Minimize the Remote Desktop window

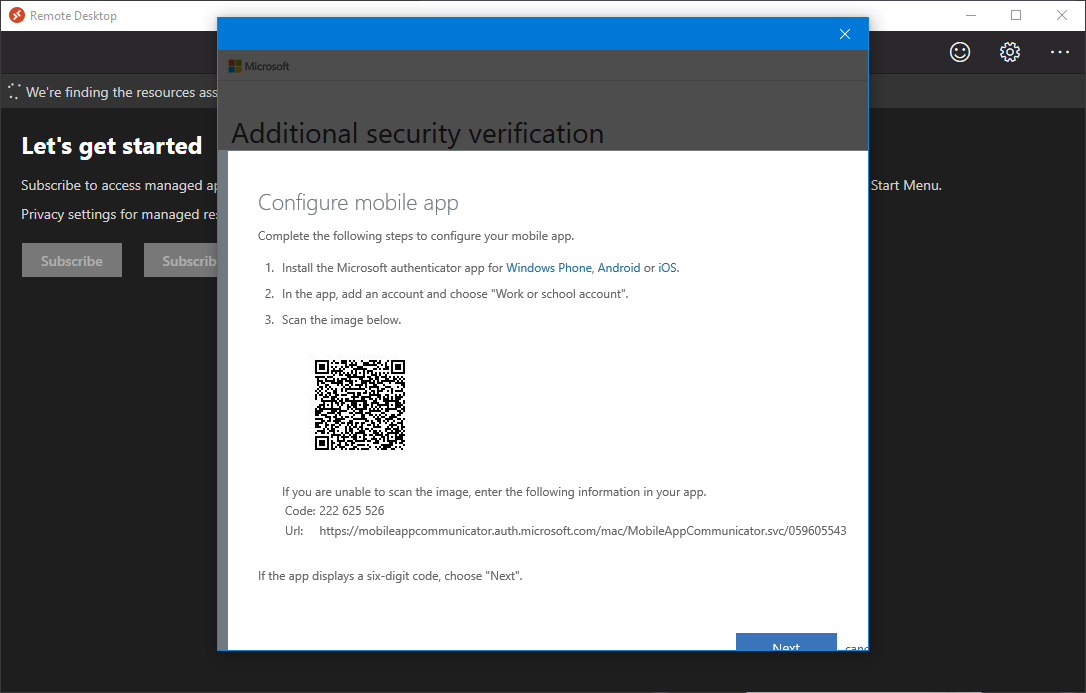click(x=971, y=15)
